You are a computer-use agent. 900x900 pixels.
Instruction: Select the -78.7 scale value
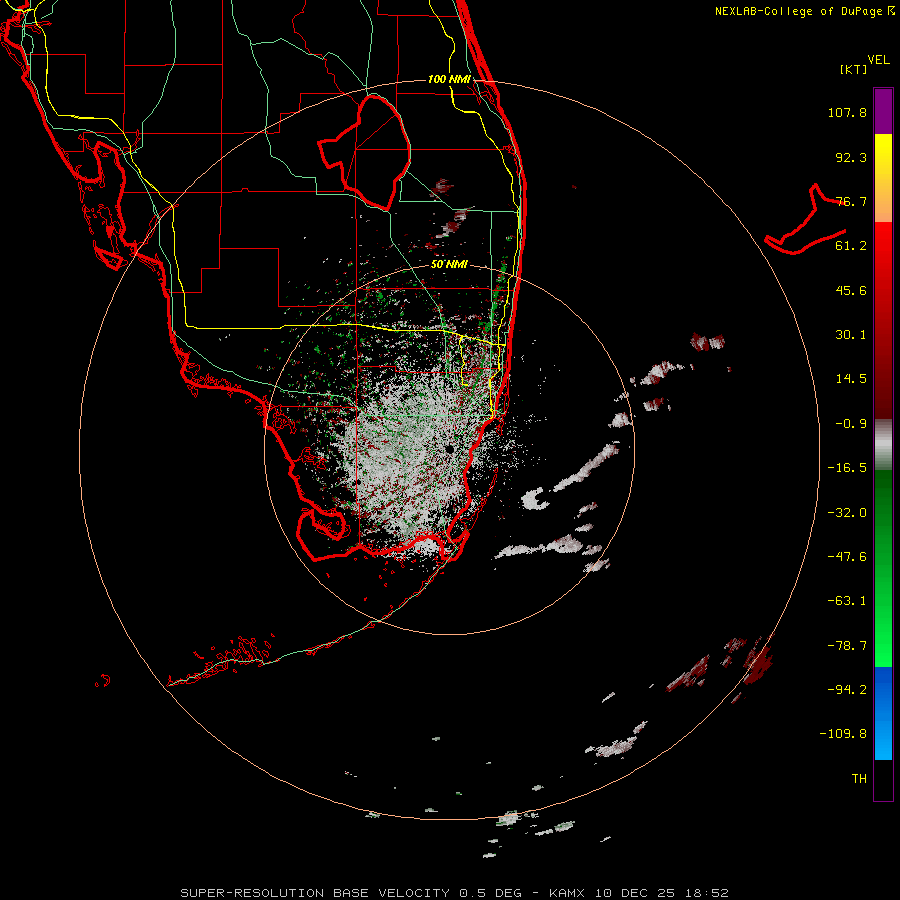click(847, 646)
